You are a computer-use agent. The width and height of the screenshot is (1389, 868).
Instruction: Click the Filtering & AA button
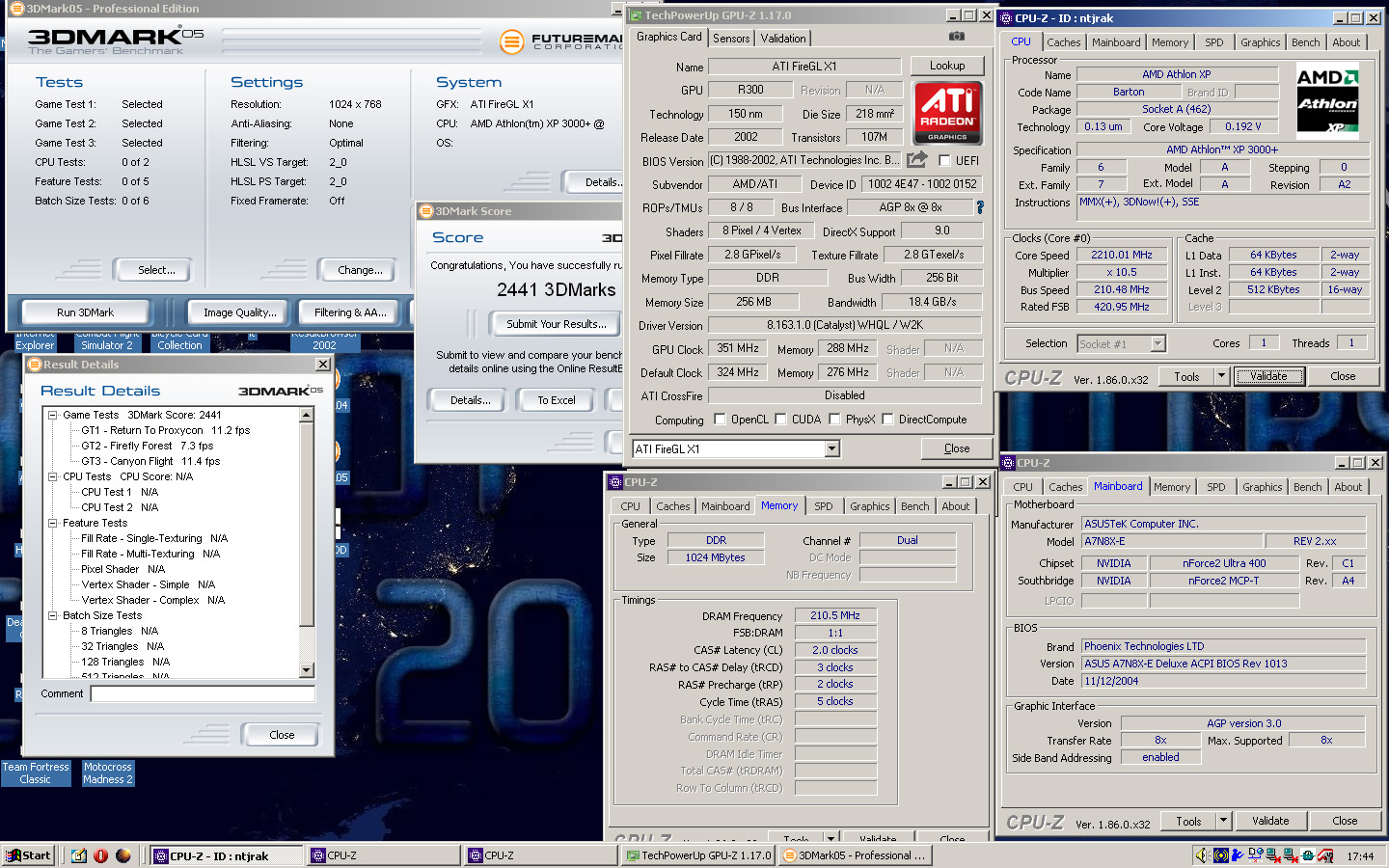pos(349,312)
